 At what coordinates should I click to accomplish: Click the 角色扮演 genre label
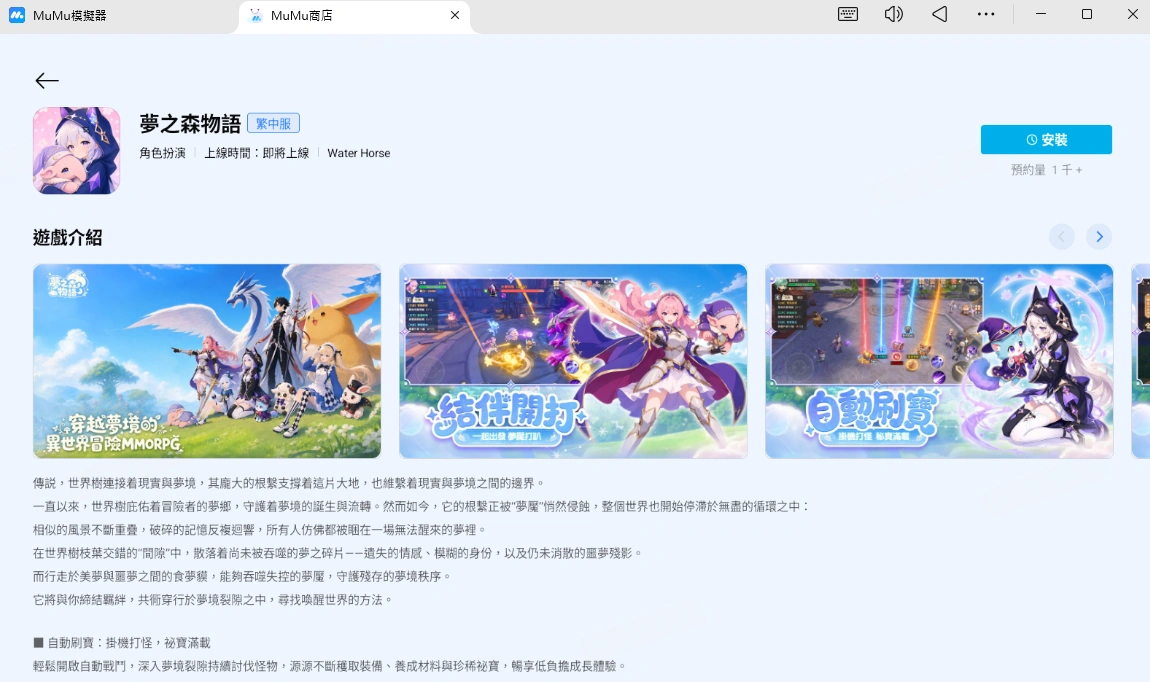click(x=162, y=153)
